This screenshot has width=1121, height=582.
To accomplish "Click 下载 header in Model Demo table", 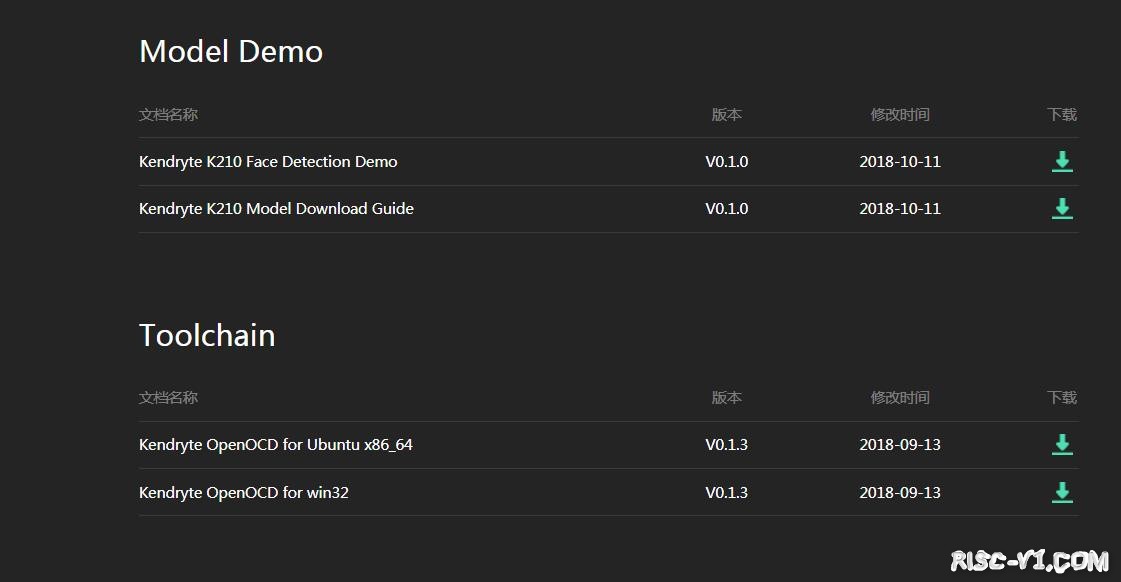I will coord(1062,114).
